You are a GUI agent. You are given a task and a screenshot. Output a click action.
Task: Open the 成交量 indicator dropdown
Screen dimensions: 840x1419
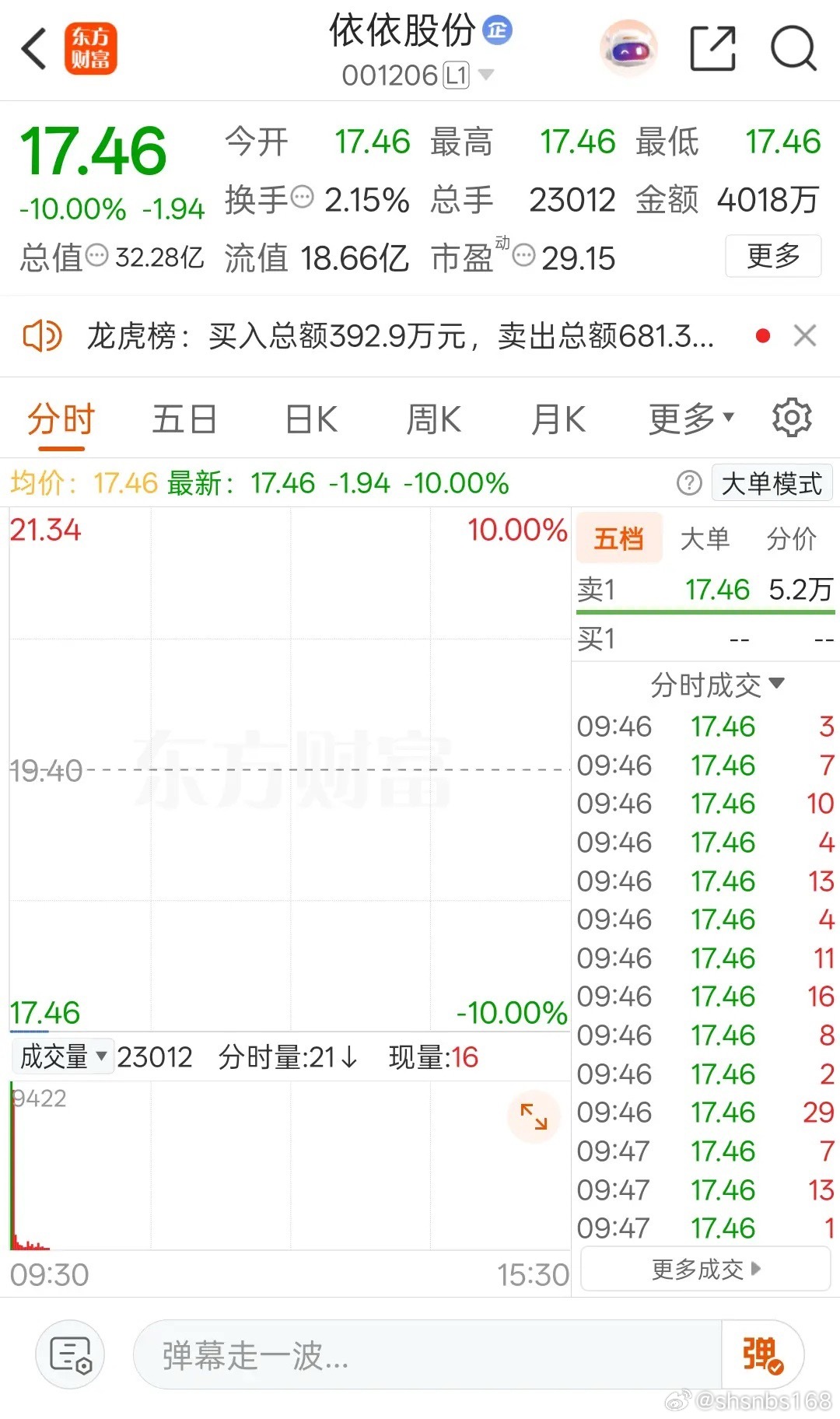pos(63,1056)
